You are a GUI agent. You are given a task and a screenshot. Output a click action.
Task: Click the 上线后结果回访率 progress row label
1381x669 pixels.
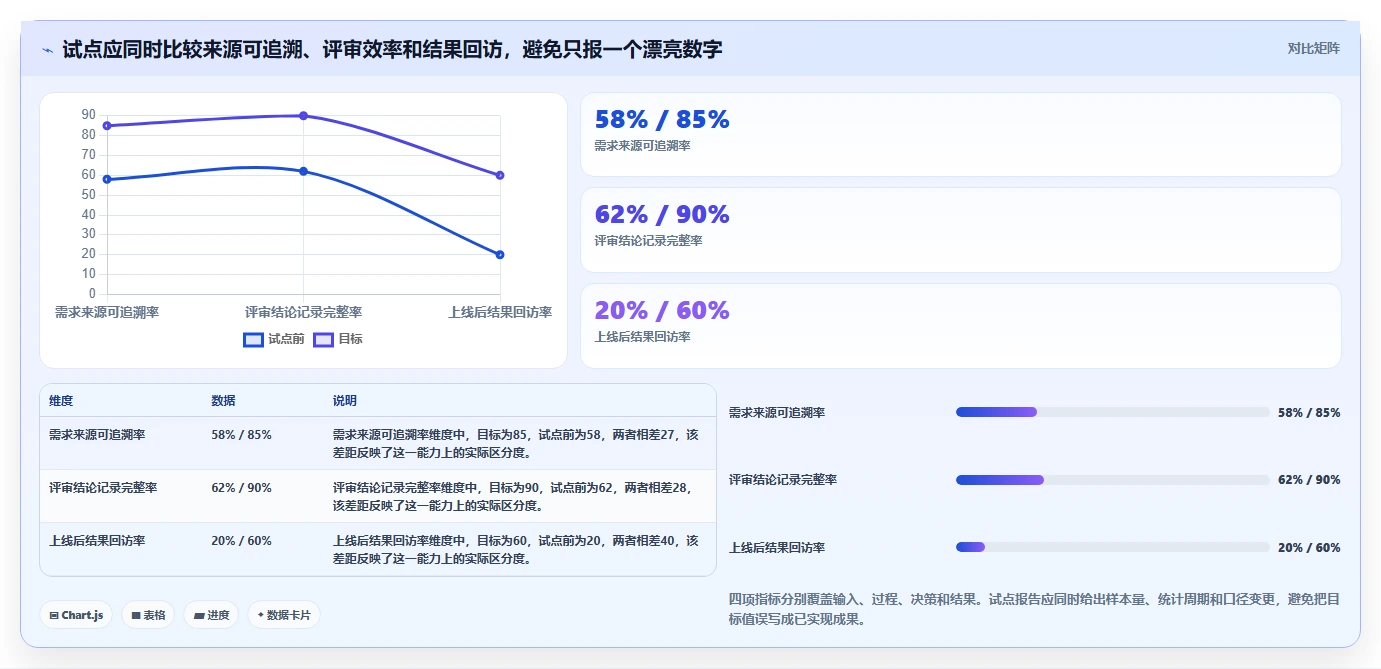777,548
